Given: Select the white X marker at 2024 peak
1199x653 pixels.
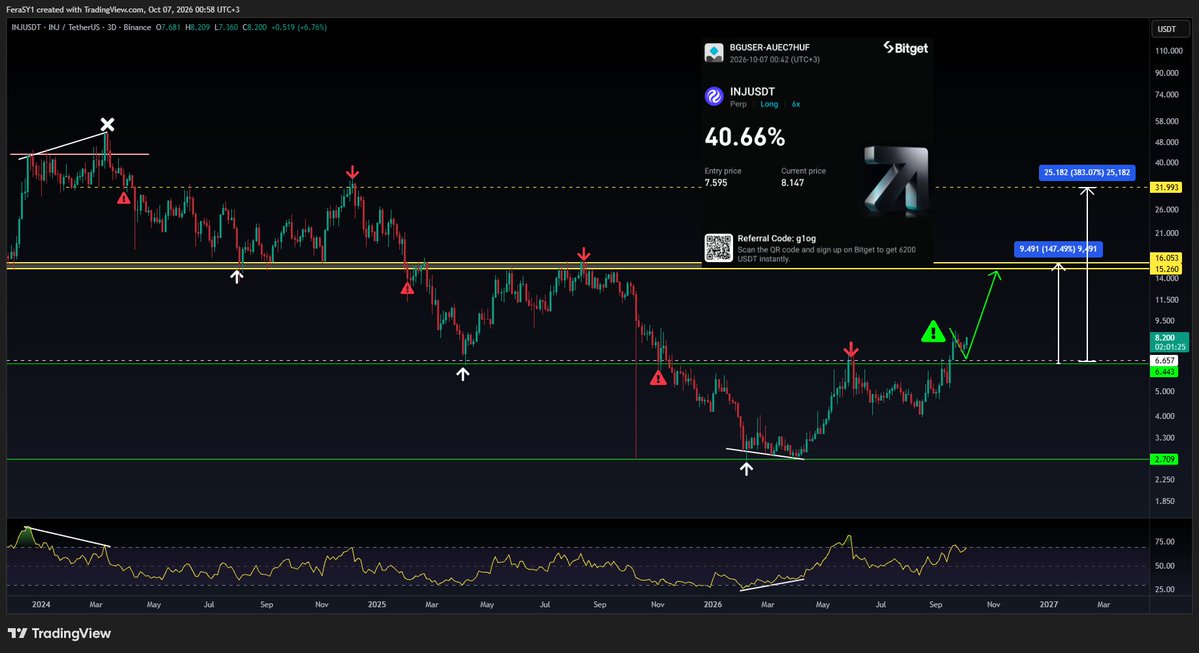Looking at the screenshot, I should click(108, 124).
